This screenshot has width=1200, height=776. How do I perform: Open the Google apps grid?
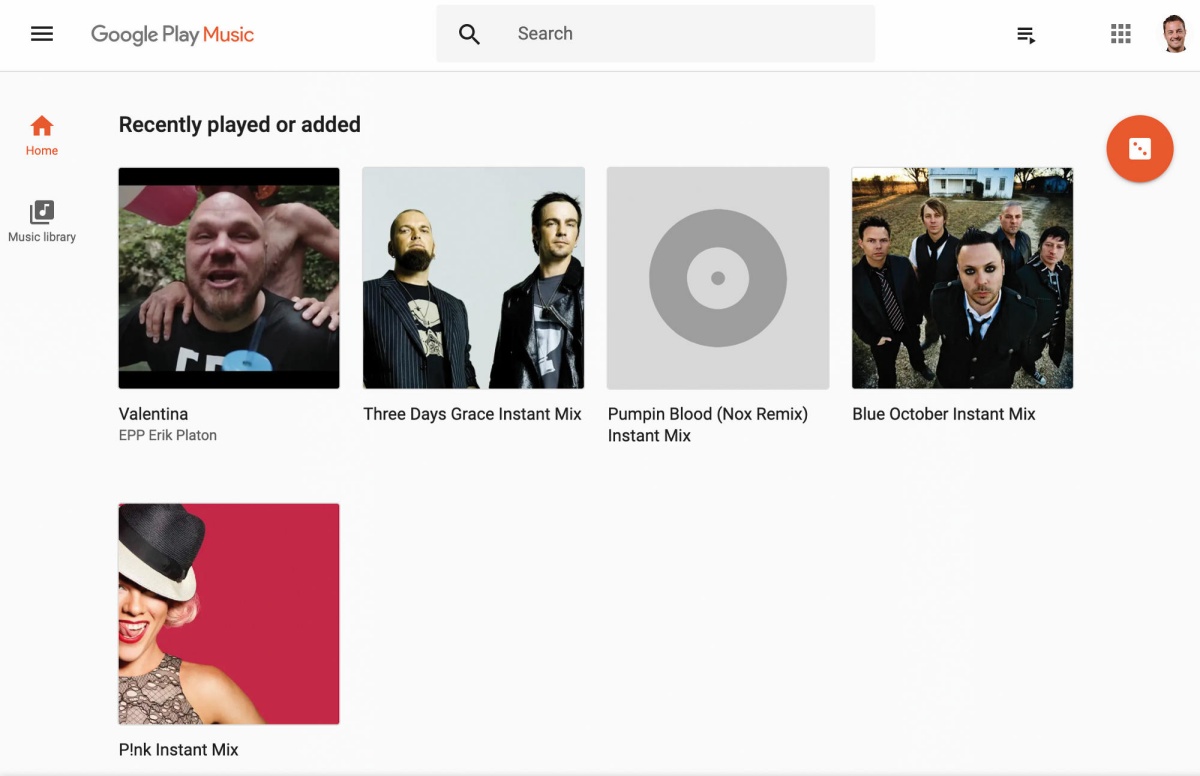pos(1121,34)
